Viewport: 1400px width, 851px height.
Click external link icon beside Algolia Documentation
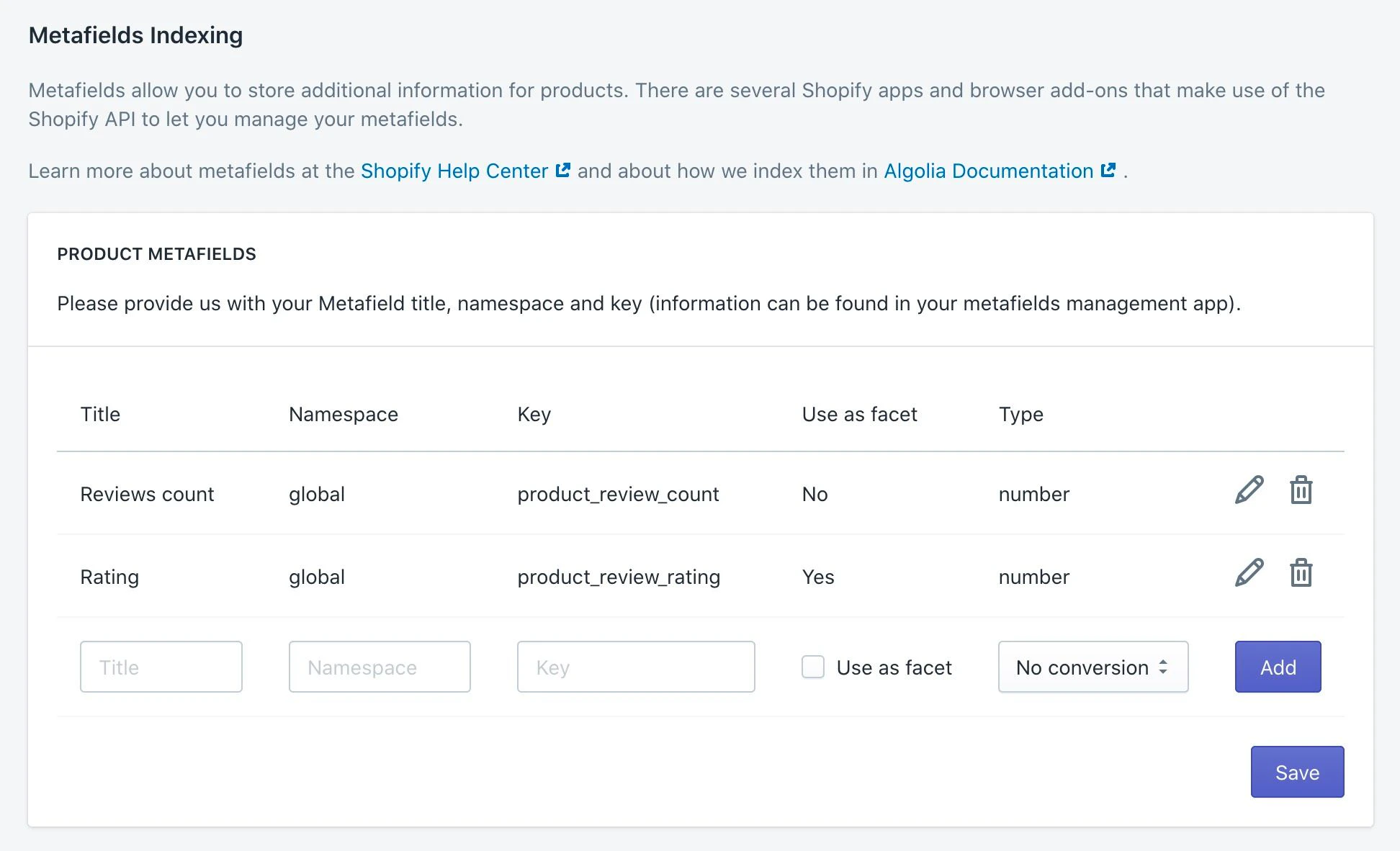click(1108, 170)
